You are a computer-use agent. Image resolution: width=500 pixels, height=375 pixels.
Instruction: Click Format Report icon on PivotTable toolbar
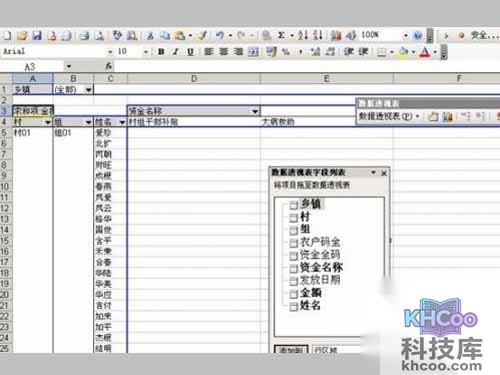(x=433, y=116)
